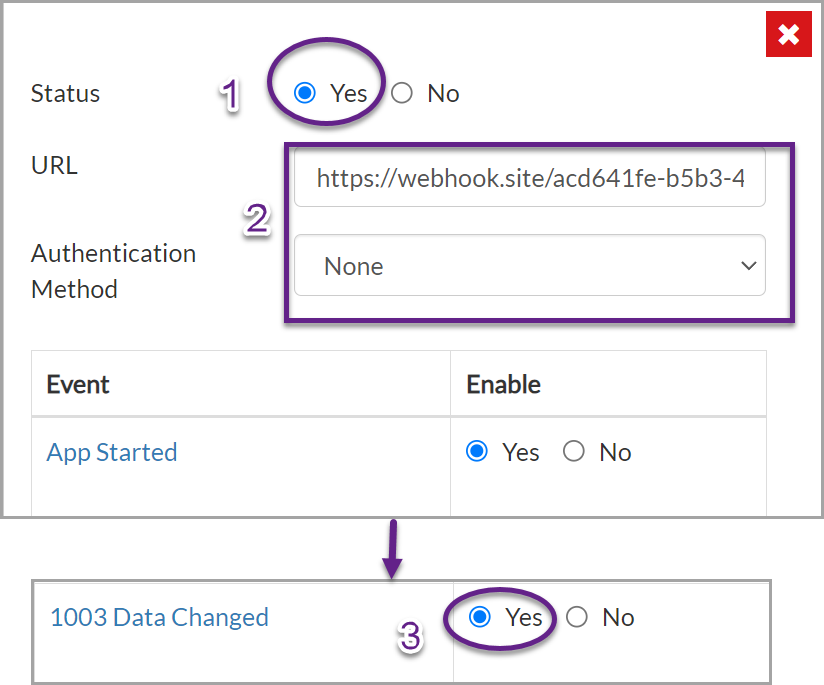
Task: Open the Authentication Method dropdown showing None
Action: pos(530,265)
